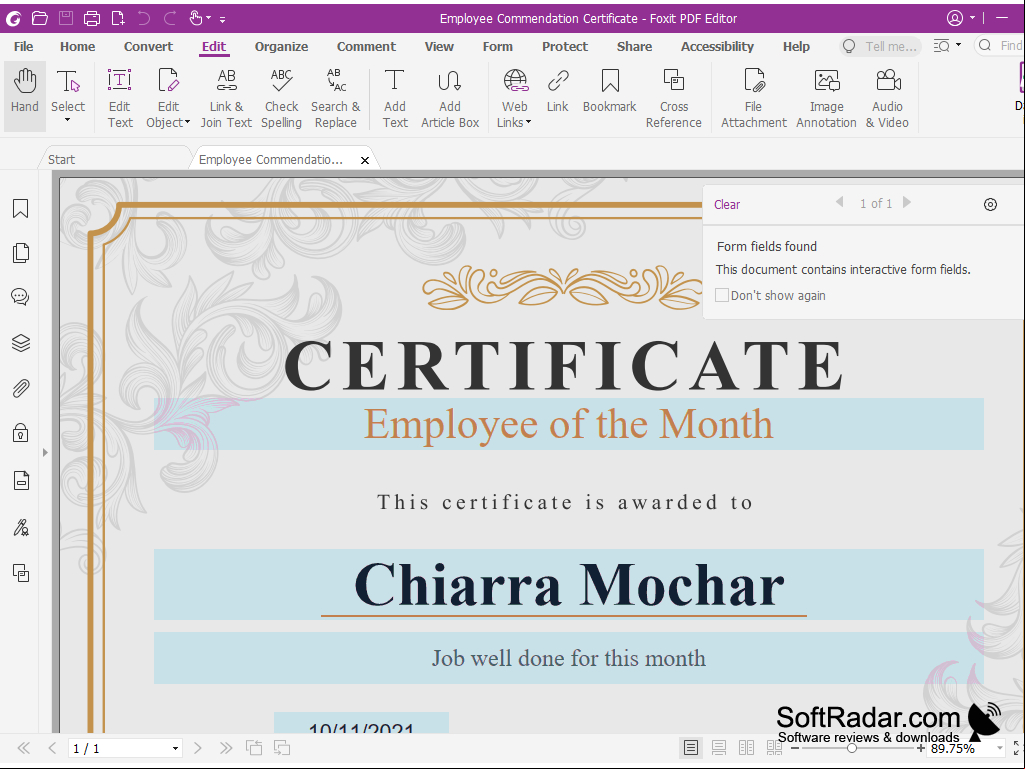Click the Job well done text field
1025x769 pixels.
tap(569, 658)
